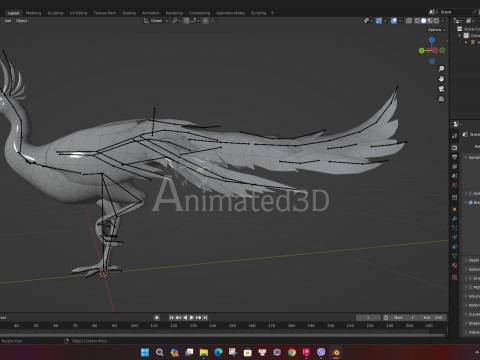Open the pivot point dropdown
The height and width of the screenshot is (360, 480).
point(176,21)
